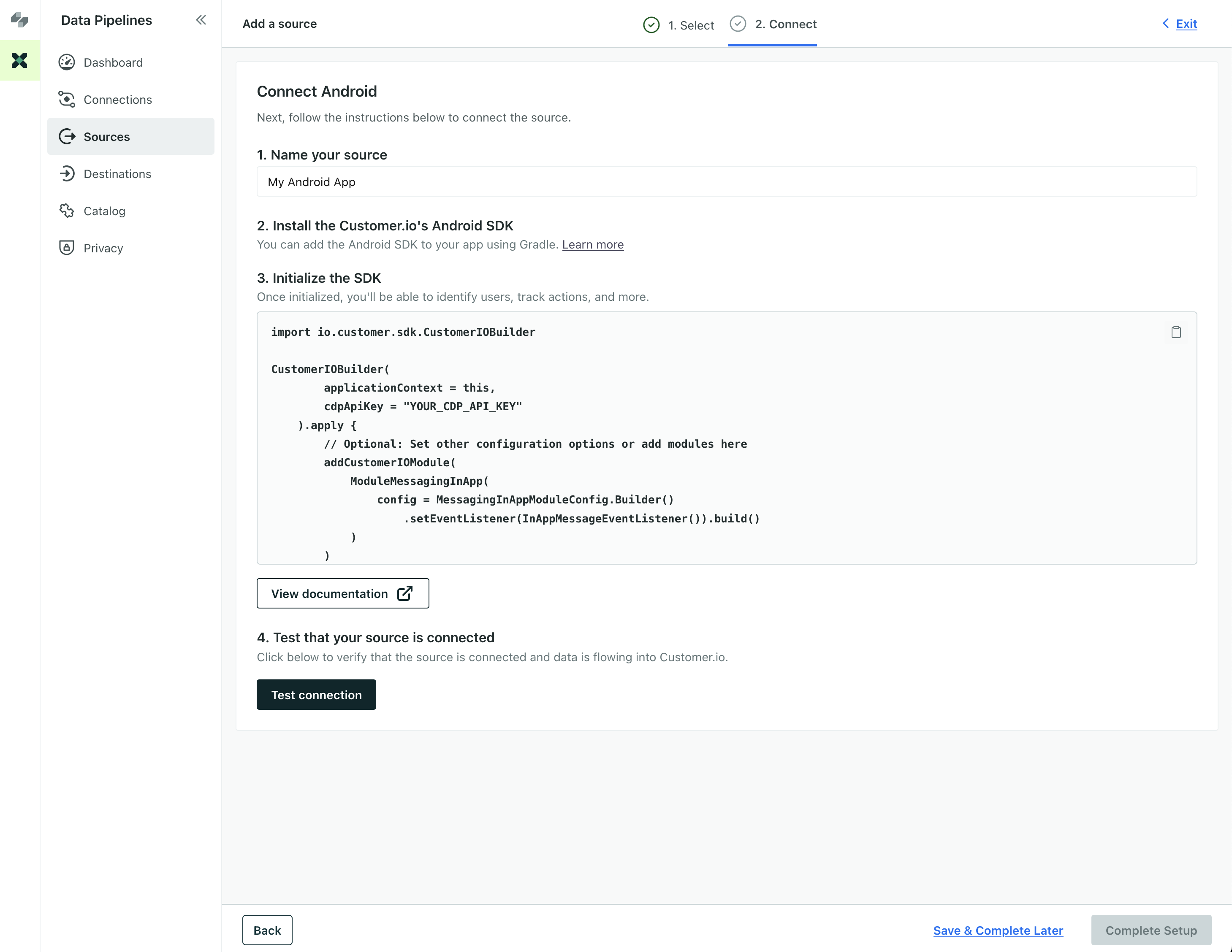
Task: Open the Privacy shield icon
Action: pos(67,248)
